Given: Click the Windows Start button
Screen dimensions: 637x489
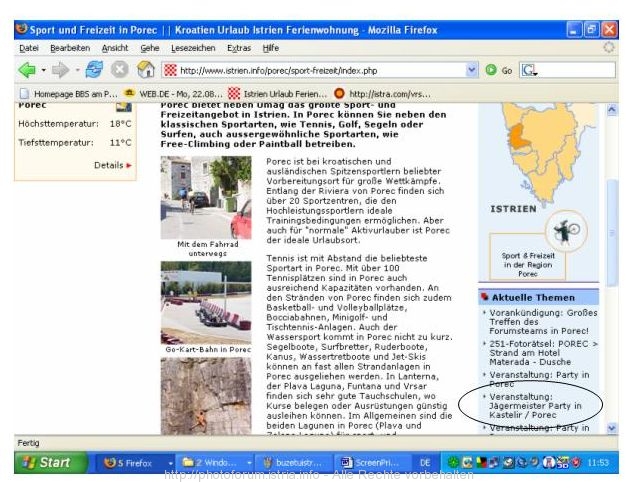Looking at the screenshot, I should click(x=50, y=463).
